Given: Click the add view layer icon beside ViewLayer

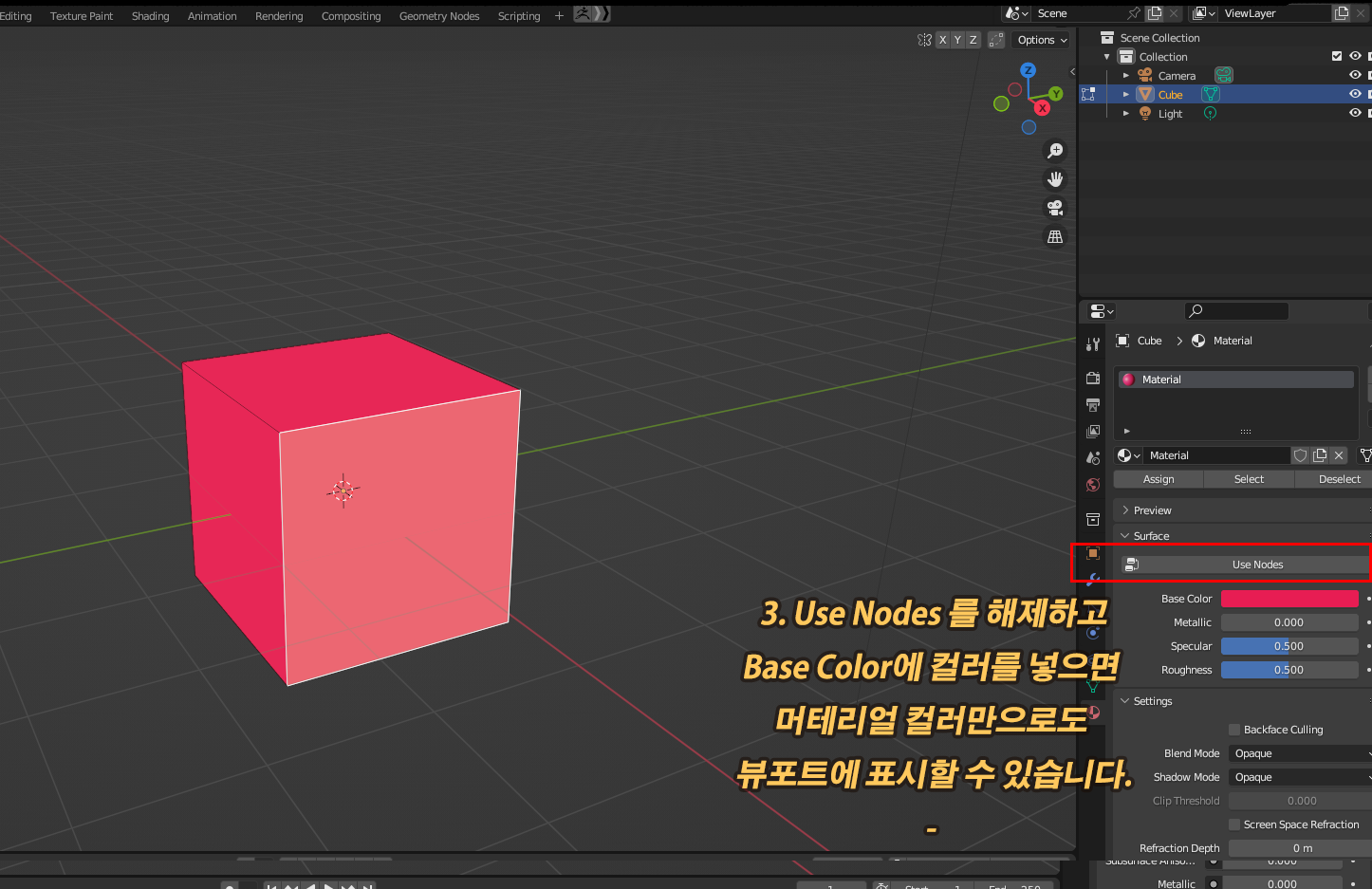Looking at the screenshot, I should (x=1342, y=13).
